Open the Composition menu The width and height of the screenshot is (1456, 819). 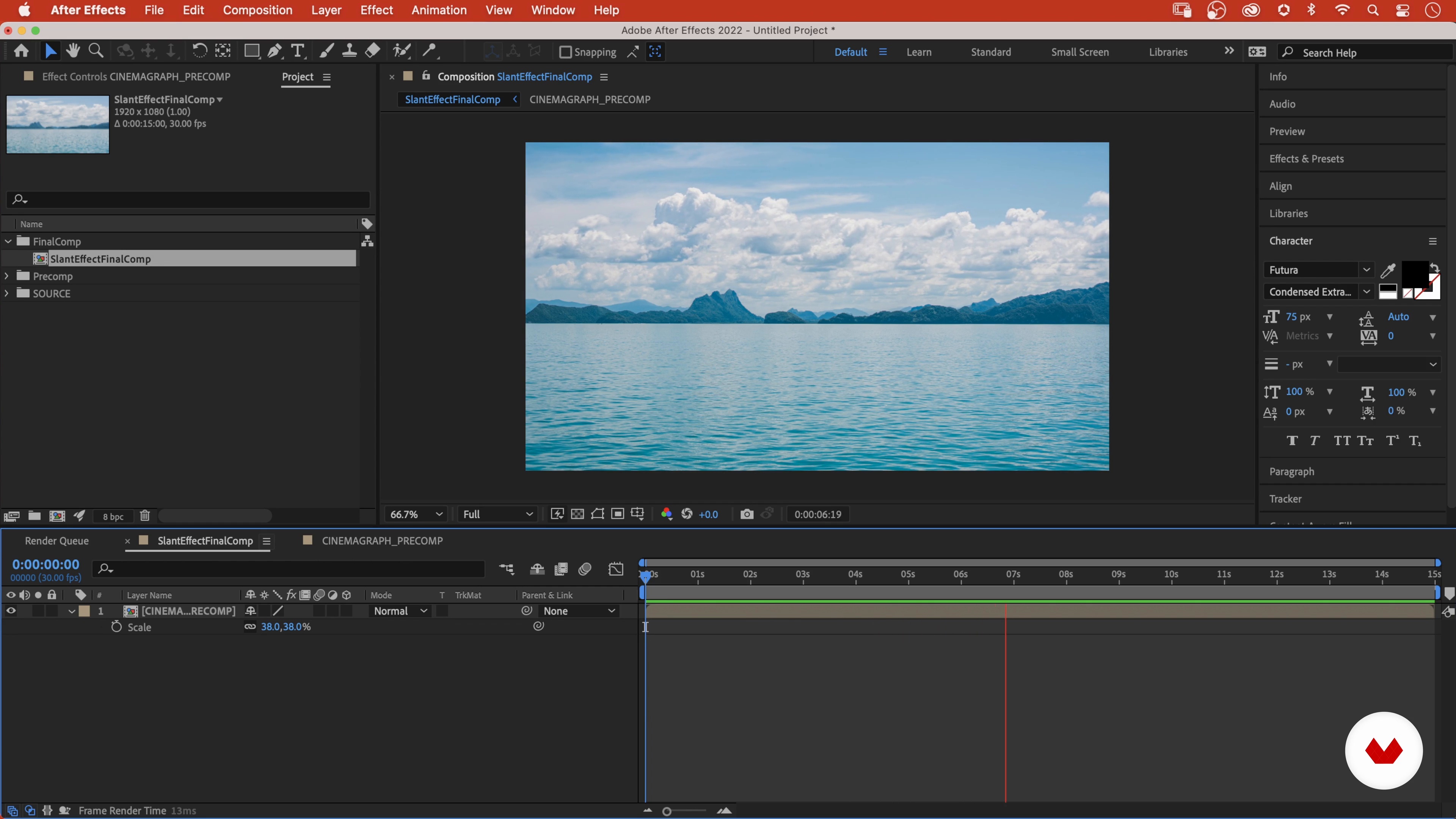258,10
